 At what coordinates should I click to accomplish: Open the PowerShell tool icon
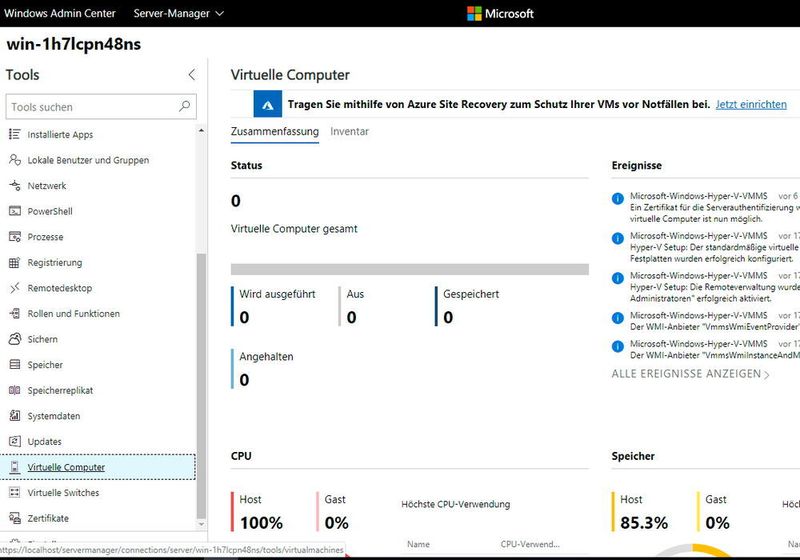pyautogui.click(x=14, y=211)
